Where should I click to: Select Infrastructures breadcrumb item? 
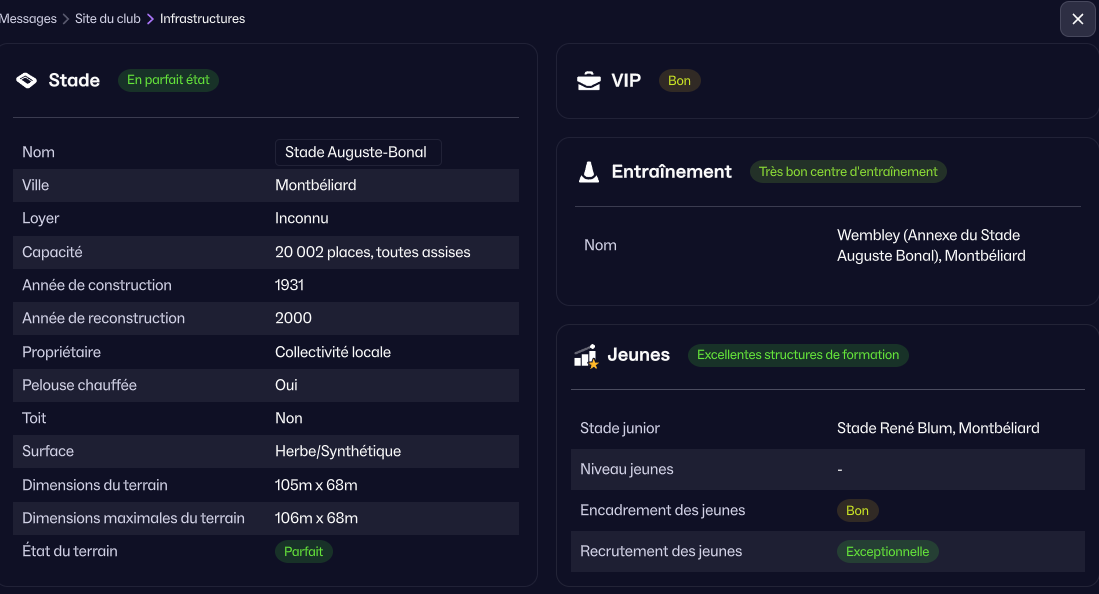coord(202,19)
